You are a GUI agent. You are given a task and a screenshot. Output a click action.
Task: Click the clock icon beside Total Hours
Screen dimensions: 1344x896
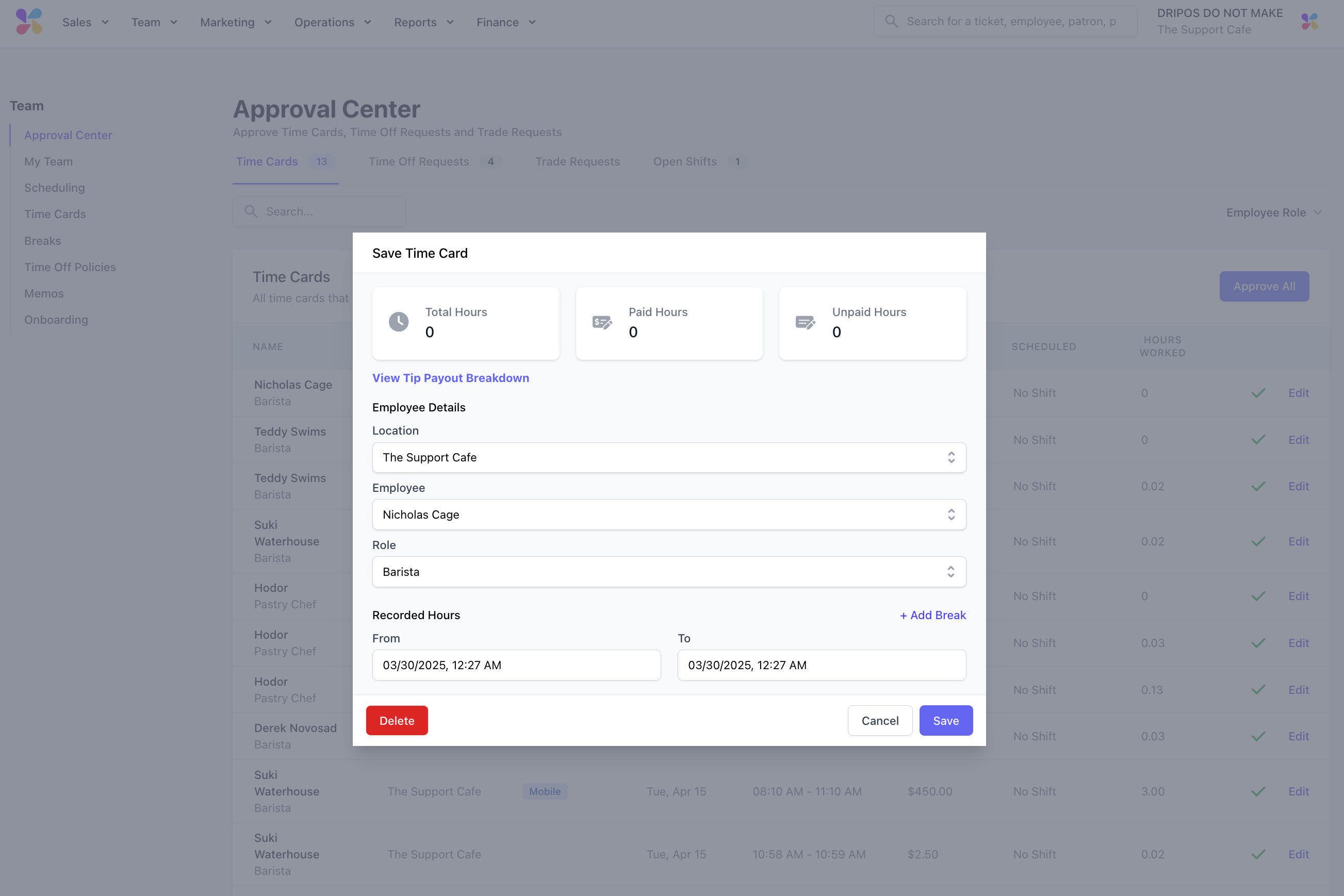coord(399,322)
